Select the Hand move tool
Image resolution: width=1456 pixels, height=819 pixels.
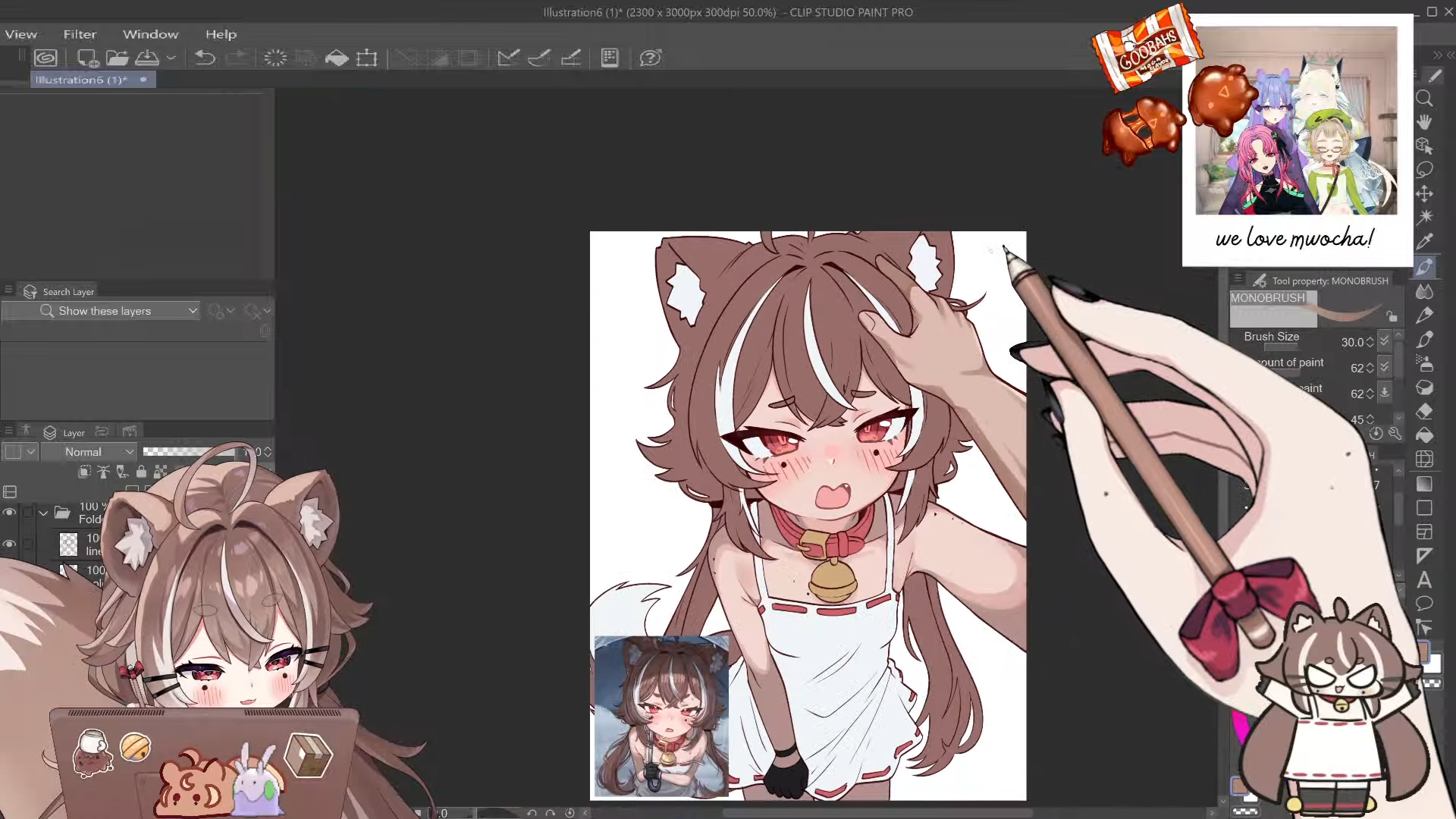tap(1424, 123)
